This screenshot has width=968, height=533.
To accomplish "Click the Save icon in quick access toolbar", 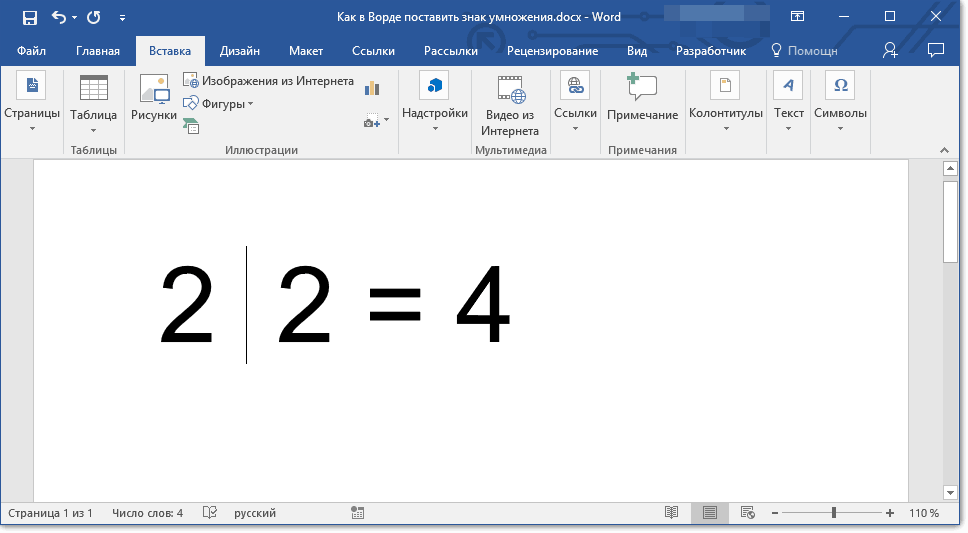I will [29, 17].
